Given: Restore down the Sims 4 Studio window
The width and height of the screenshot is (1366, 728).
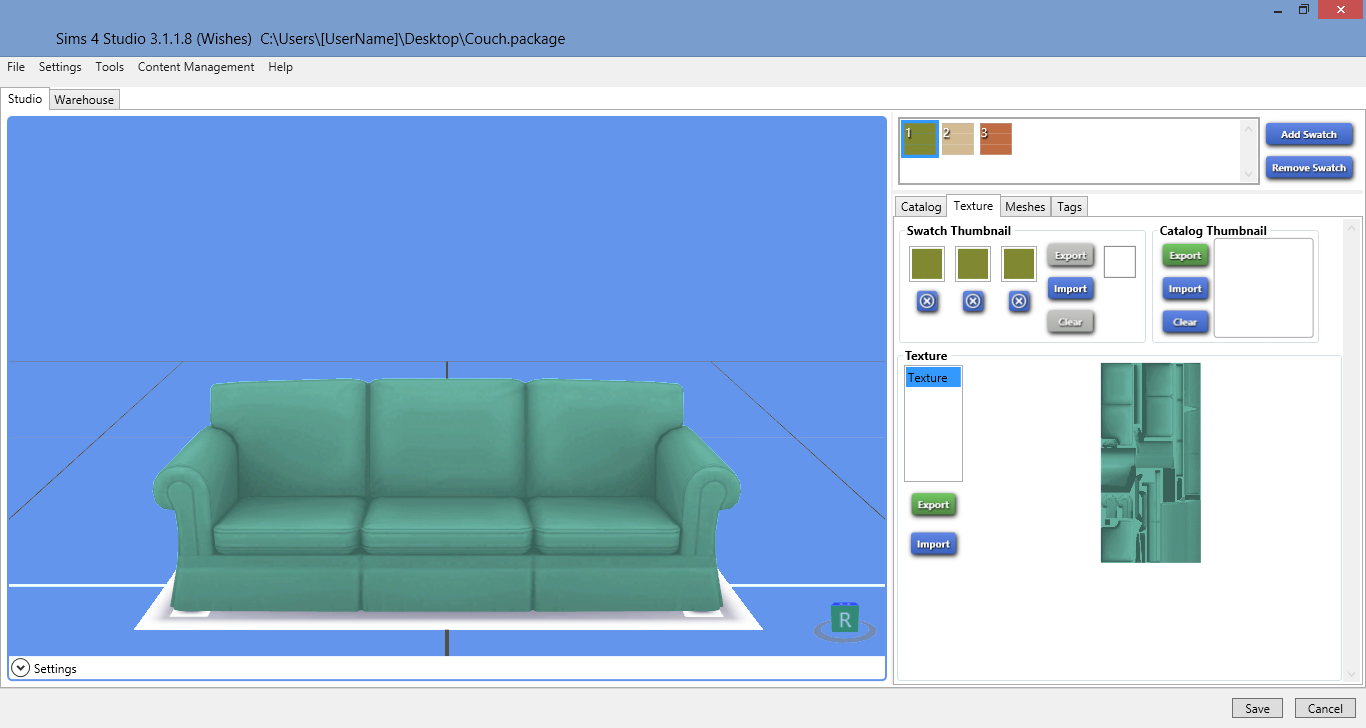Looking at the screenshot, I should [1304, 9].
